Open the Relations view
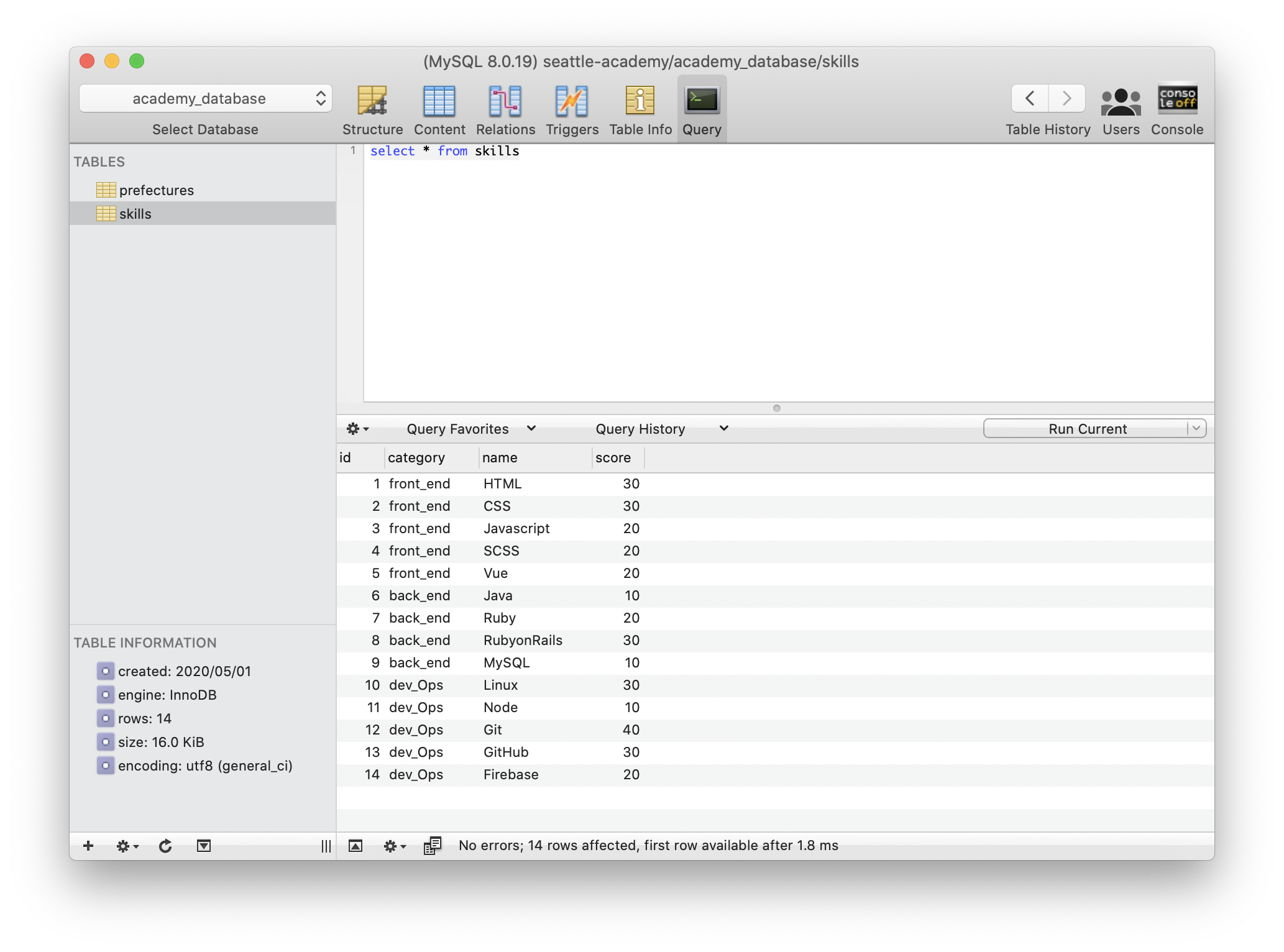 coord(505,109)
